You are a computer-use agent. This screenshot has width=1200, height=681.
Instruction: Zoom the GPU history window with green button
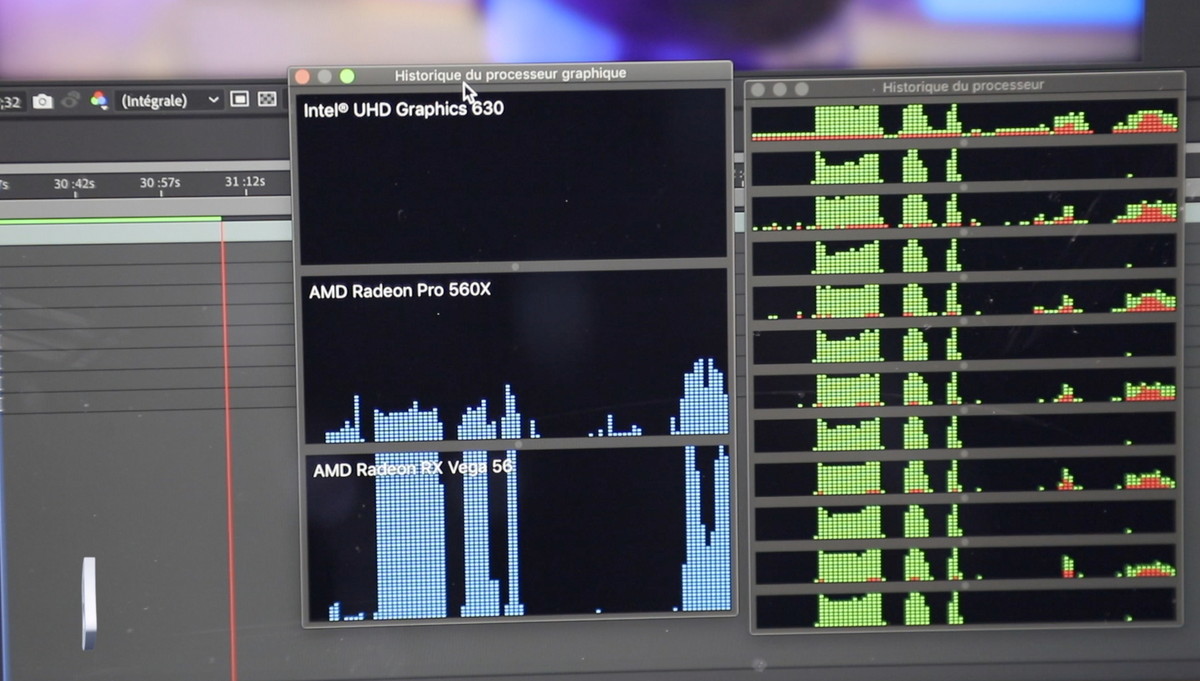click(347, 76)
